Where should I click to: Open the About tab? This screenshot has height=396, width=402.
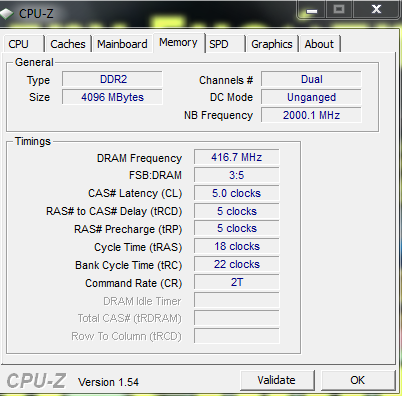tap(319, 44)
